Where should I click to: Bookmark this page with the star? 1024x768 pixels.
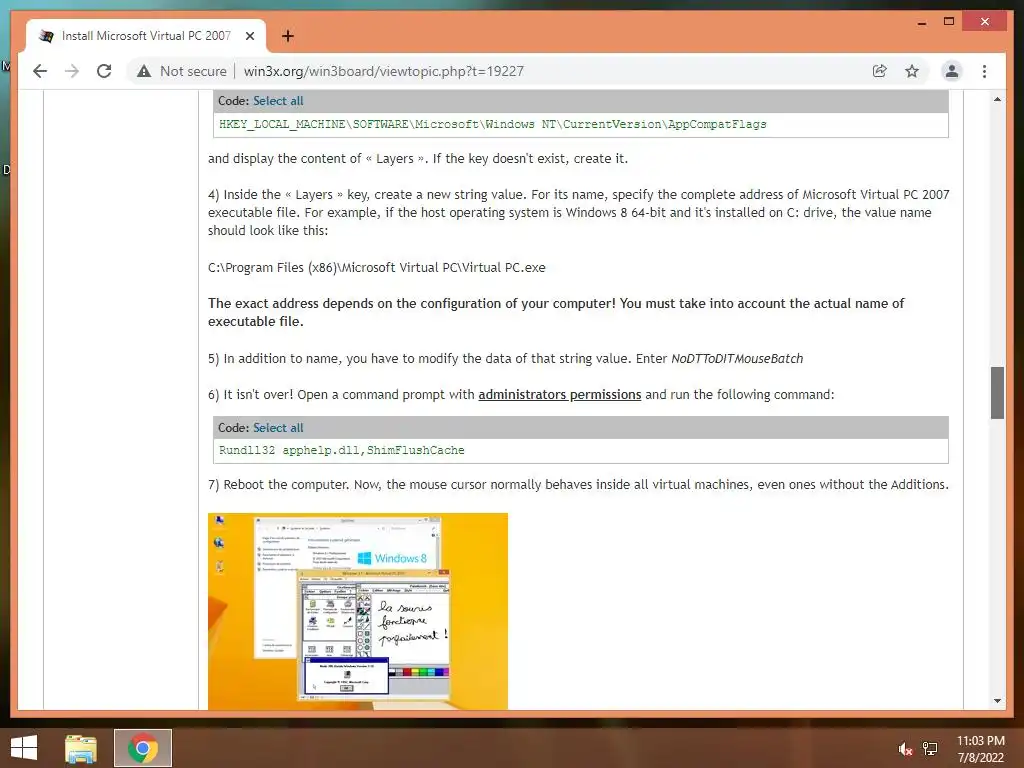[912, 71]
